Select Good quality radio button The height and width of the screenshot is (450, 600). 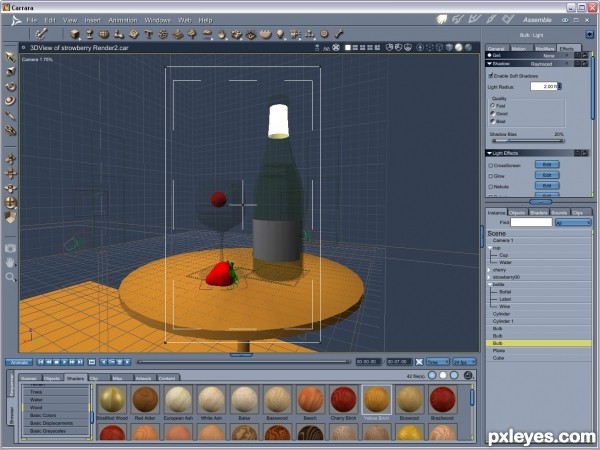click(x=492, y=113)
